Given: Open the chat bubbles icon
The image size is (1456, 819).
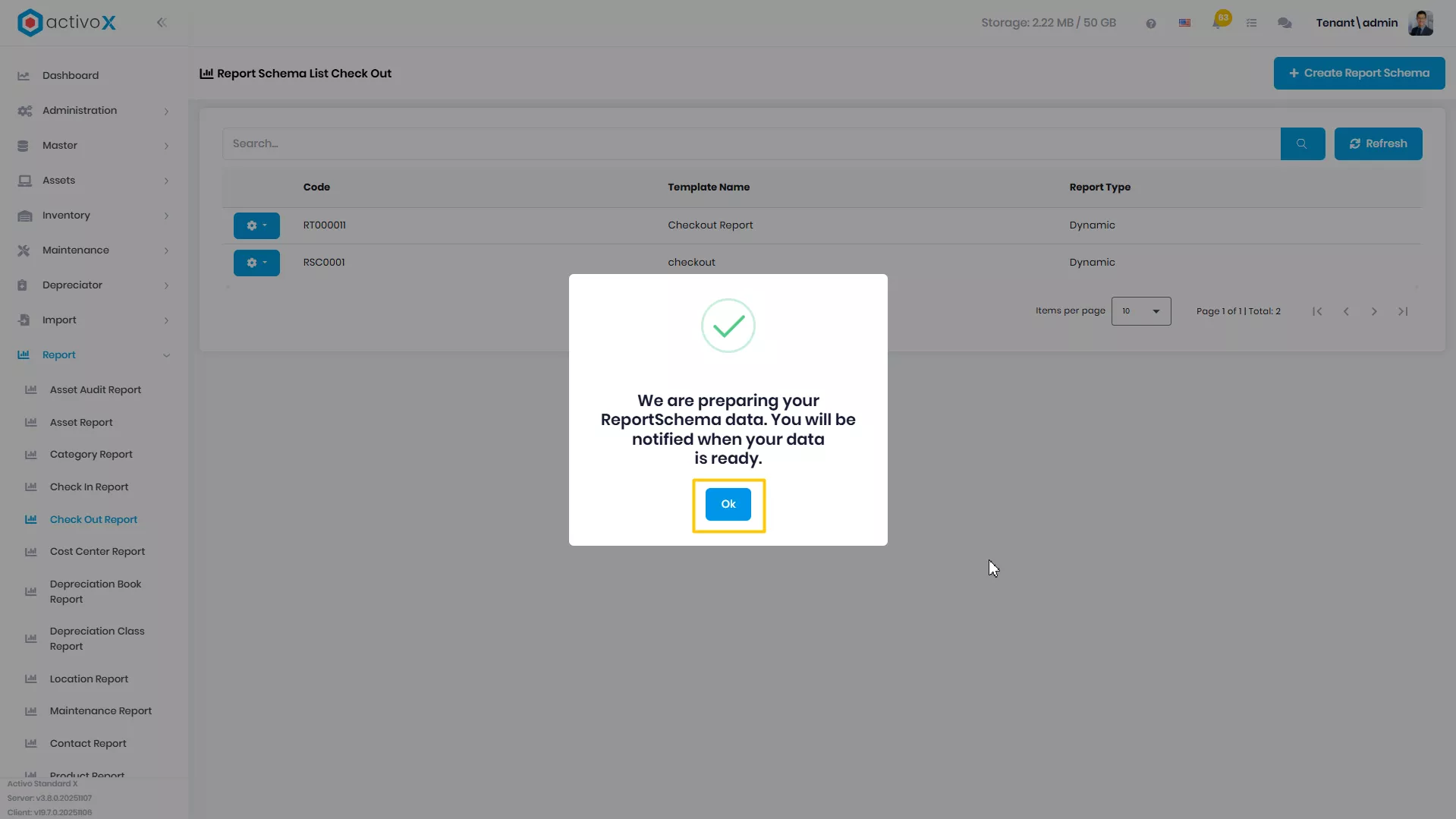Looking at the screenshot, I should [x=1285, y=24].
